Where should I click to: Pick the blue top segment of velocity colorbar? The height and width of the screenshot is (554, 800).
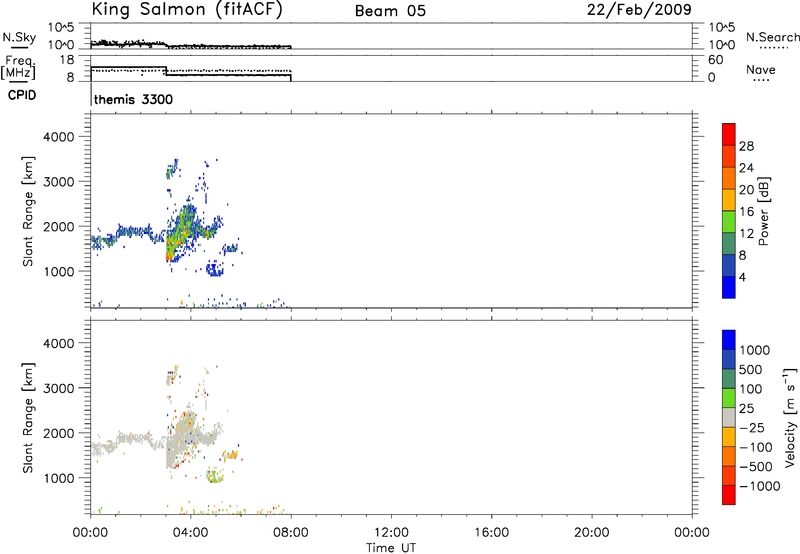click(x=729, y=340)
